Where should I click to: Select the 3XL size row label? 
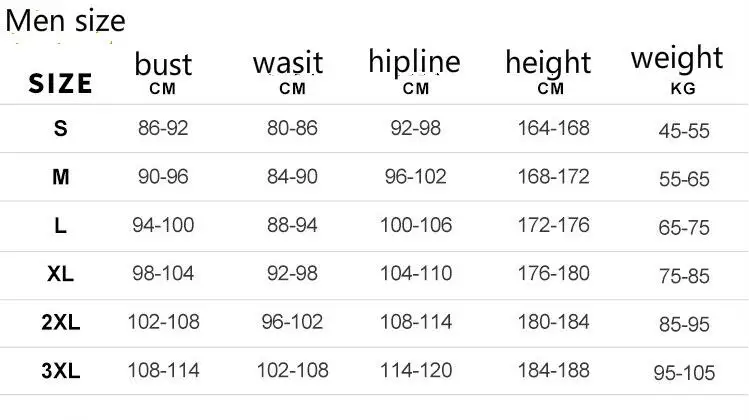click(61, 371)
